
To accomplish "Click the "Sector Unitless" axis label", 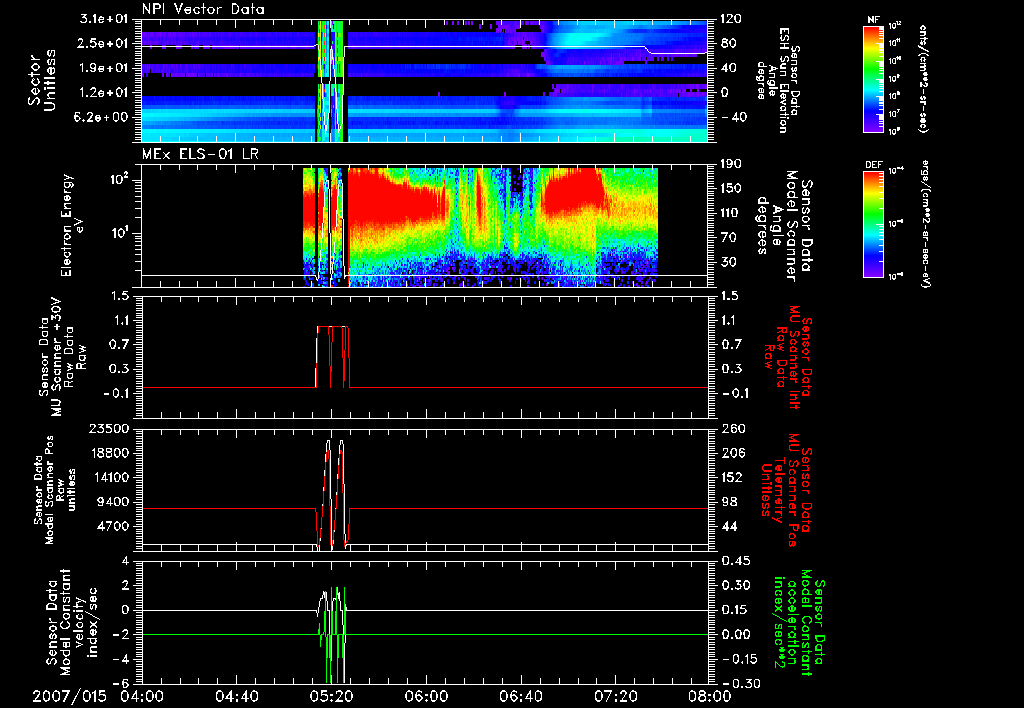I will click(x=41, y=80).
